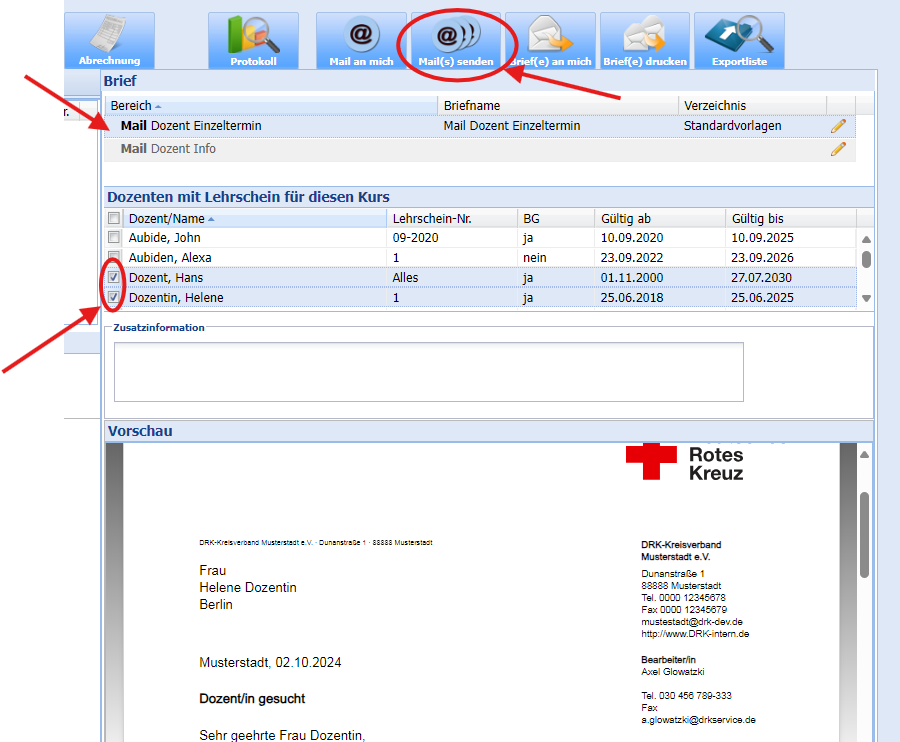Viewport: 900px width, 742px height.
Task: Select the Mail Dozent Info template row
Action: point(168,149)
